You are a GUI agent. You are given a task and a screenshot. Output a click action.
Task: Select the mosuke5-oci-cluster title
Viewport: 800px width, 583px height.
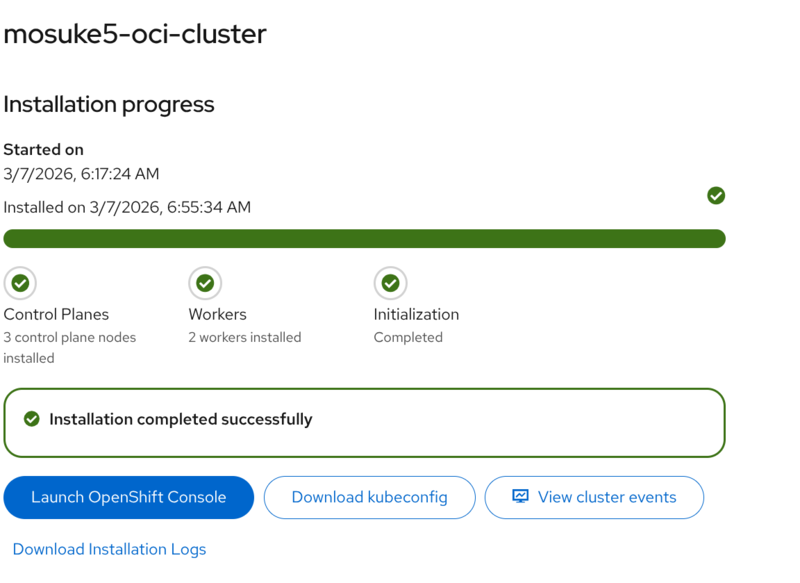pyautogui.click(x=135, y=34)
